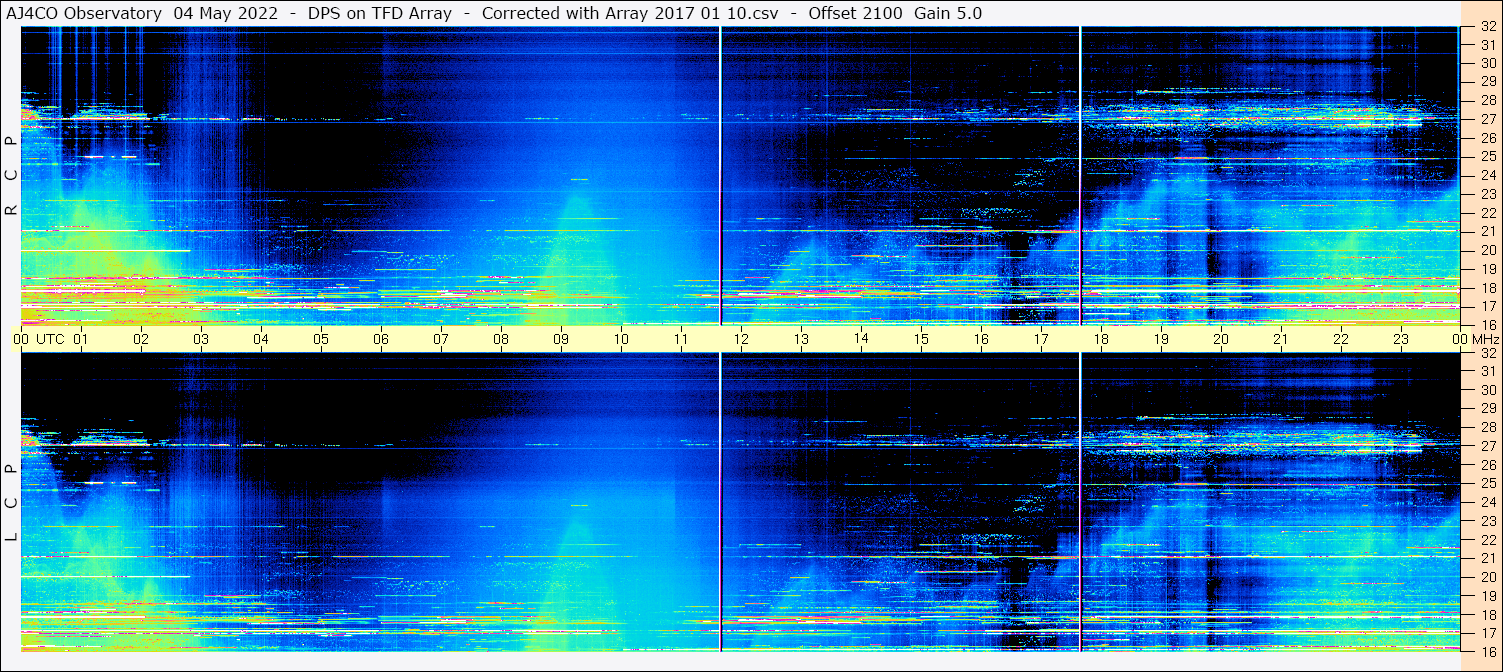The width and height of the screenshot is (1503, 672).
Task: Click hour "22" on the time axis
Action: coord(1341,339)
